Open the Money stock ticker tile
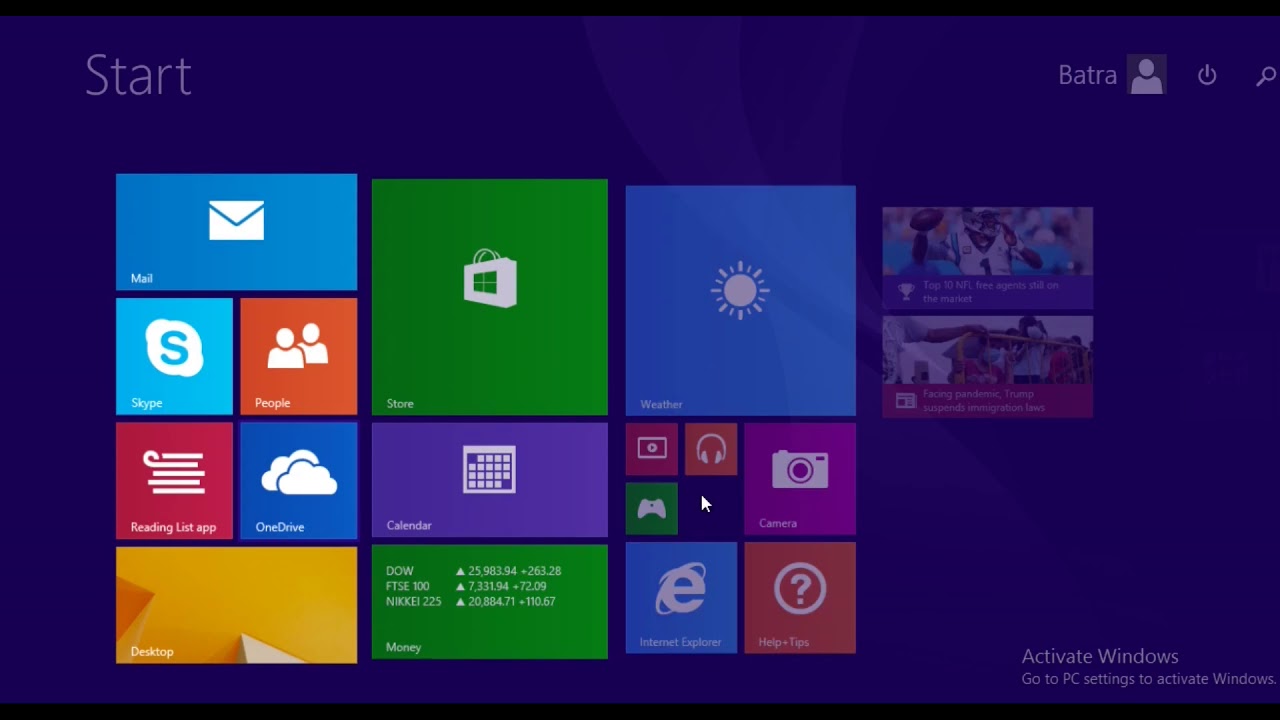 pyautogui.click(x=489, y=602)
